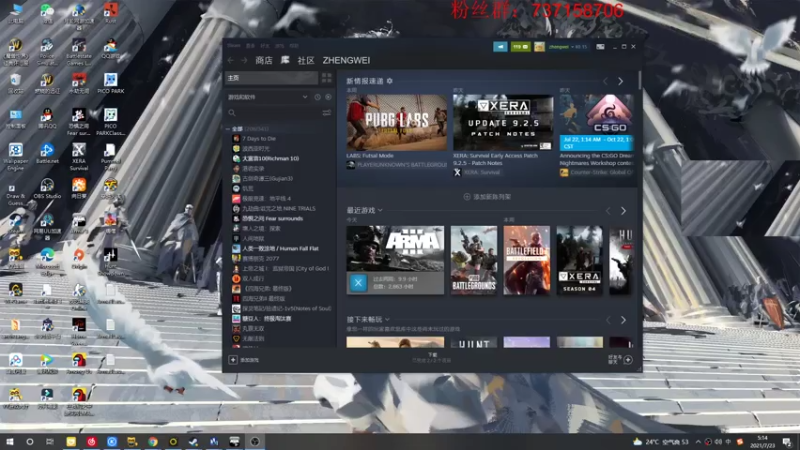
Task: Click the blue announcements icon in title bar
Action: [x=500, y=46]
